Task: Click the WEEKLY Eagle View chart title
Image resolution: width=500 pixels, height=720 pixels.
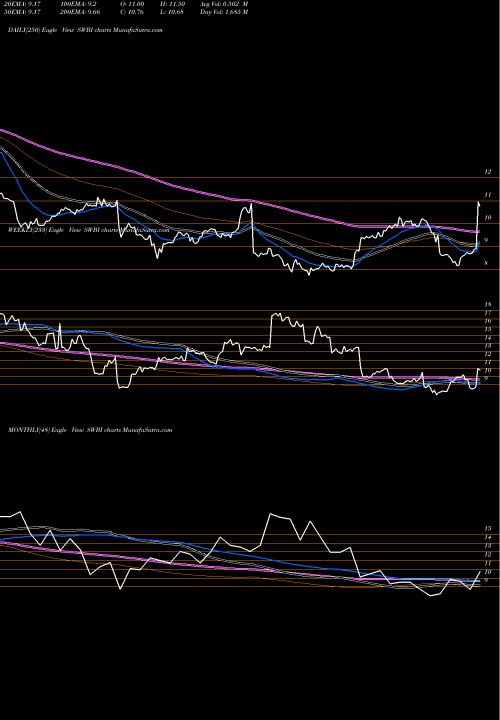Action: pos(89,230)
